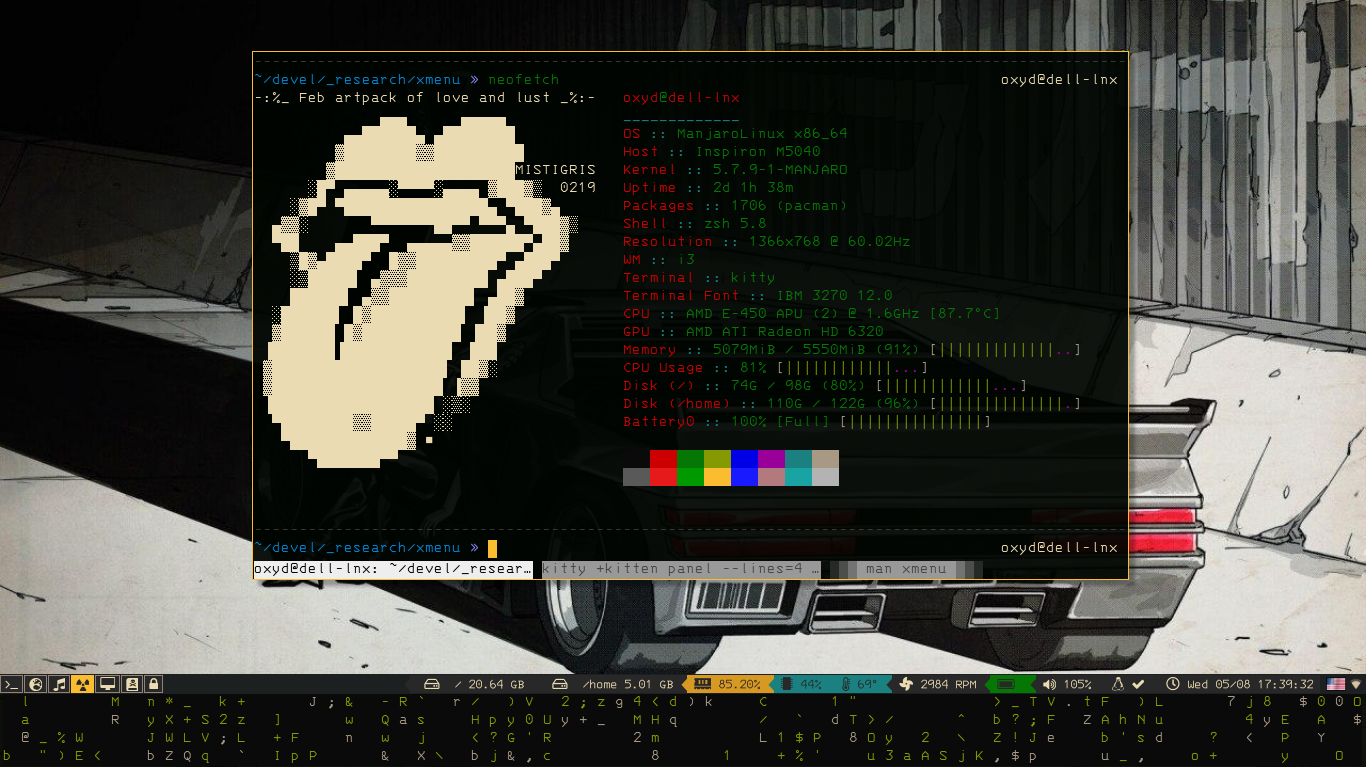Click the Disk (/home) usage bar
1366x767 pixels.
tap(1005, 404)
